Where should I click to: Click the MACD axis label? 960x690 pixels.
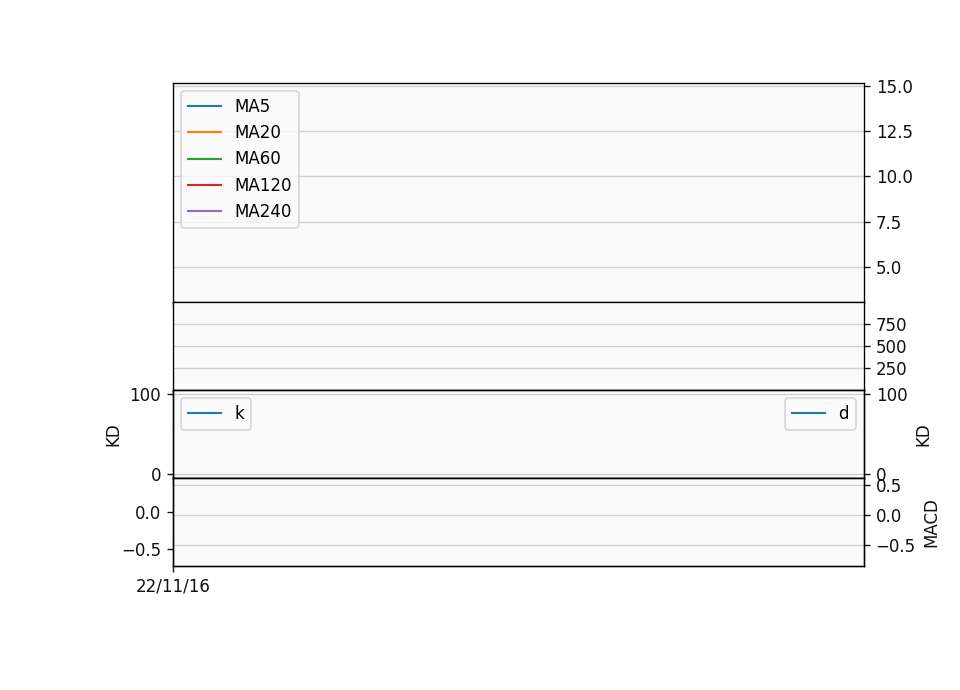coord(931,524)
